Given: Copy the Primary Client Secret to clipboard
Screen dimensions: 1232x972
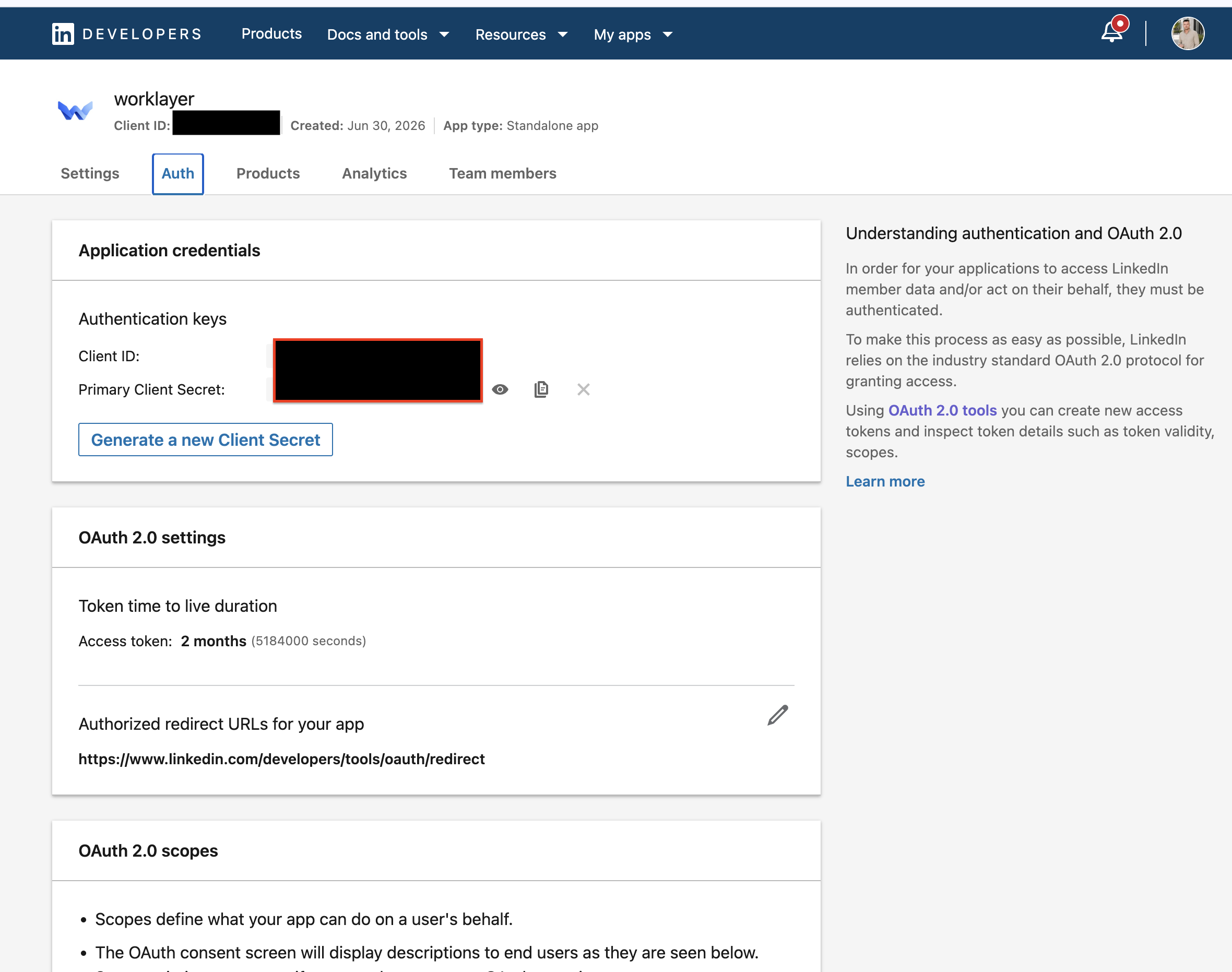Looking at the screenshot, I should (541, 389).
